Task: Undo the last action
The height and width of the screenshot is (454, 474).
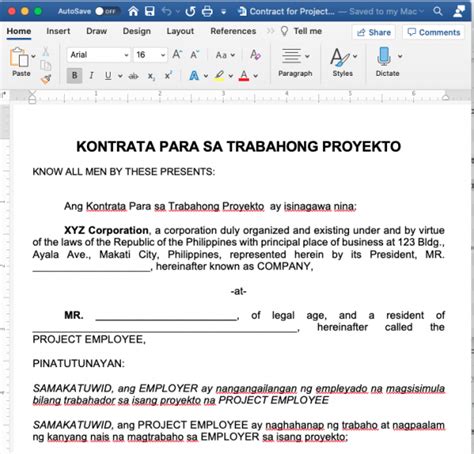Action: (167, 11)
